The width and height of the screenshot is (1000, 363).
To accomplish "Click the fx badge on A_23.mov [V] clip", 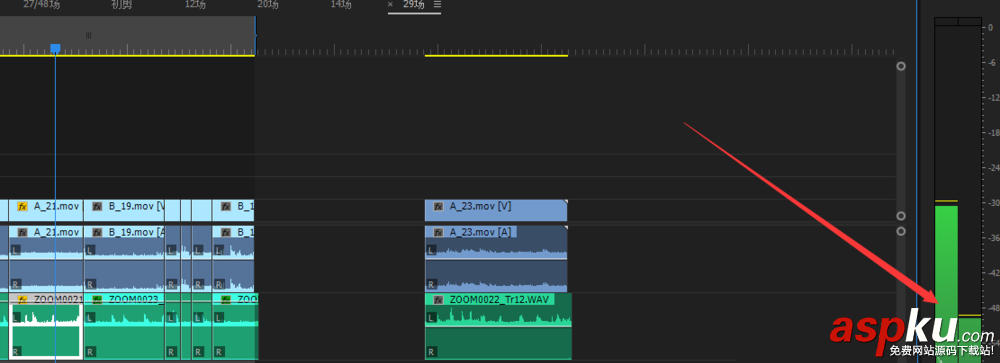I will point(439,207).
